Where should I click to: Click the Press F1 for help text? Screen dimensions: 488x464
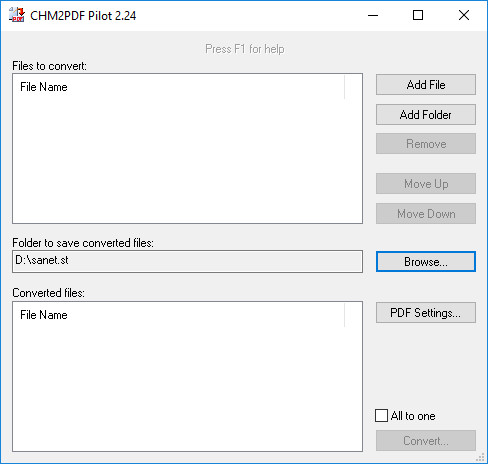(x=245, y=49)
